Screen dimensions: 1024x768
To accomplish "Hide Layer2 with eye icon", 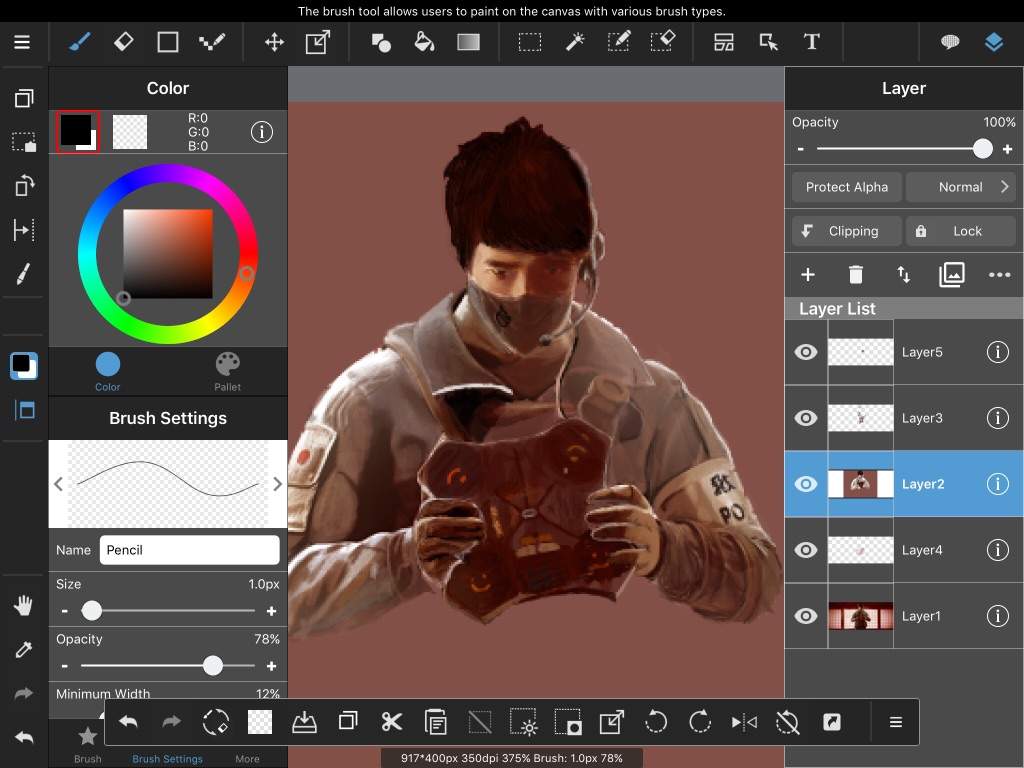I will [x=806, y=484].
